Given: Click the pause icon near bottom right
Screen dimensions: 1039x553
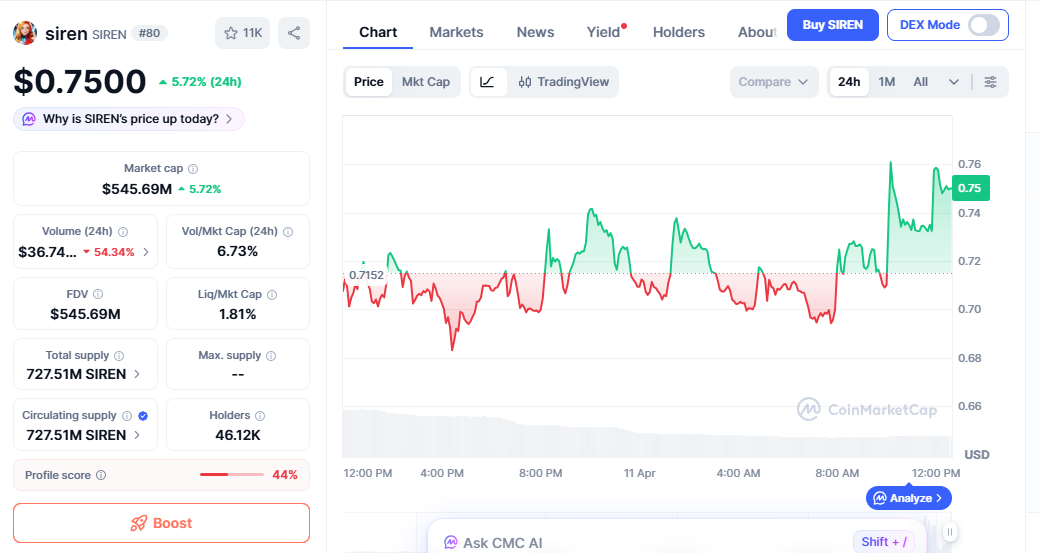Looking at the screenshot, I should click(x=950, y=532).
